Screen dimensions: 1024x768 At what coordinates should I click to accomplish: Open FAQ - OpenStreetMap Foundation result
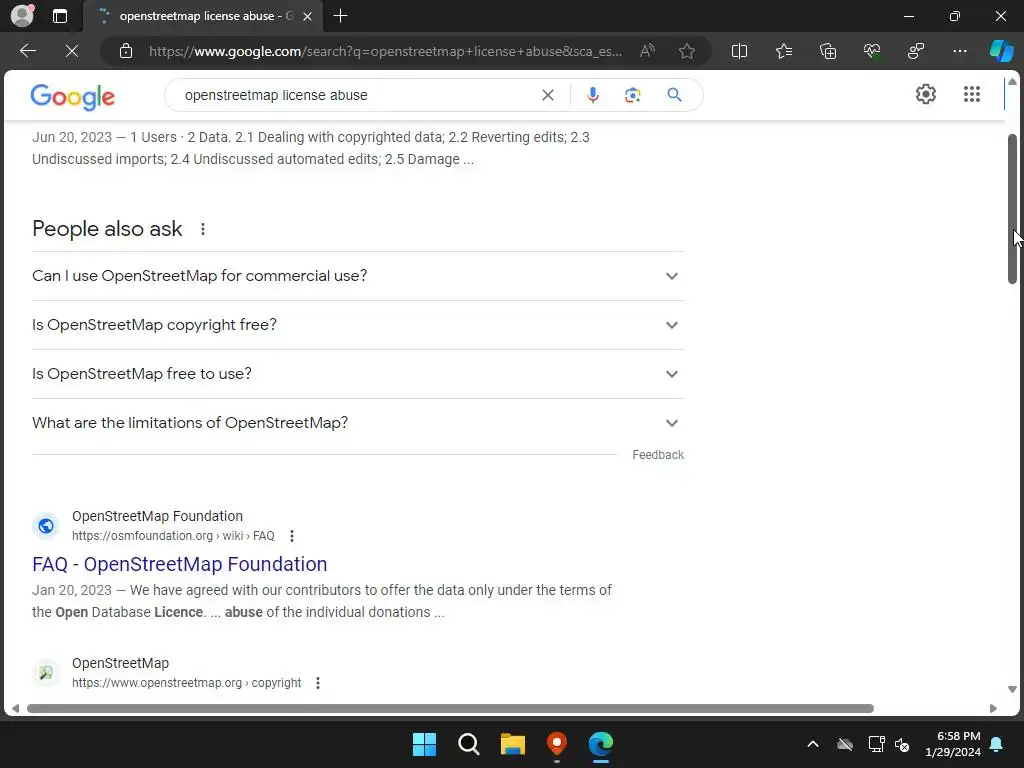(x=180, y=564)
